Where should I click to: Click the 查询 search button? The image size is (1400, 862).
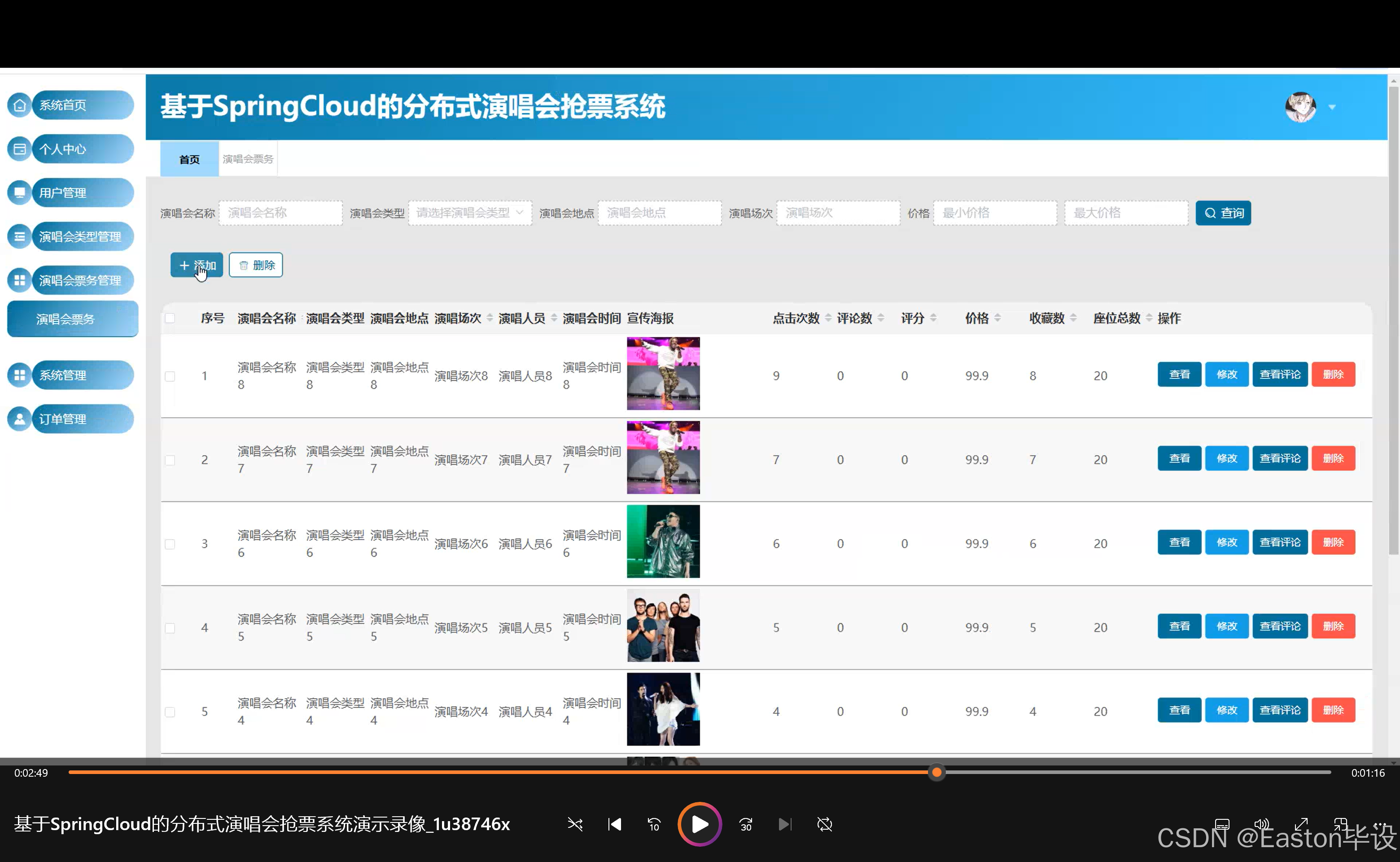[x=1223, y=213]
